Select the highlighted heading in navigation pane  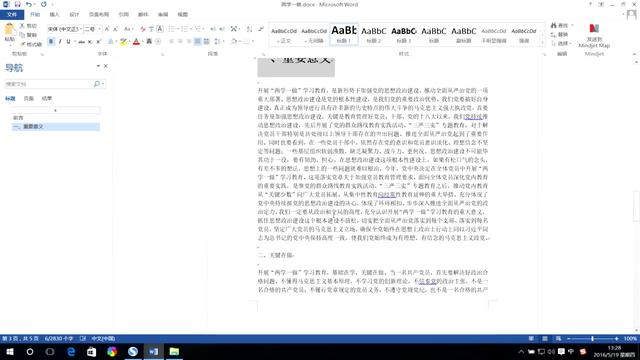56,127
